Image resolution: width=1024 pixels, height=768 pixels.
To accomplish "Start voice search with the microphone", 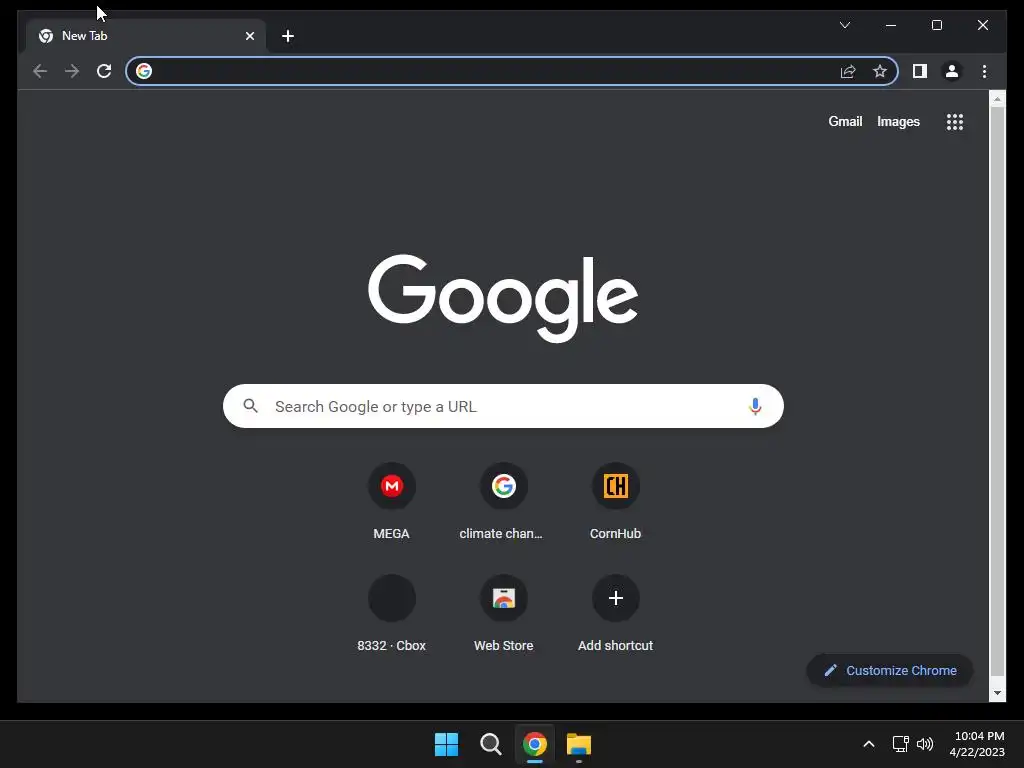I will point(755,406).
